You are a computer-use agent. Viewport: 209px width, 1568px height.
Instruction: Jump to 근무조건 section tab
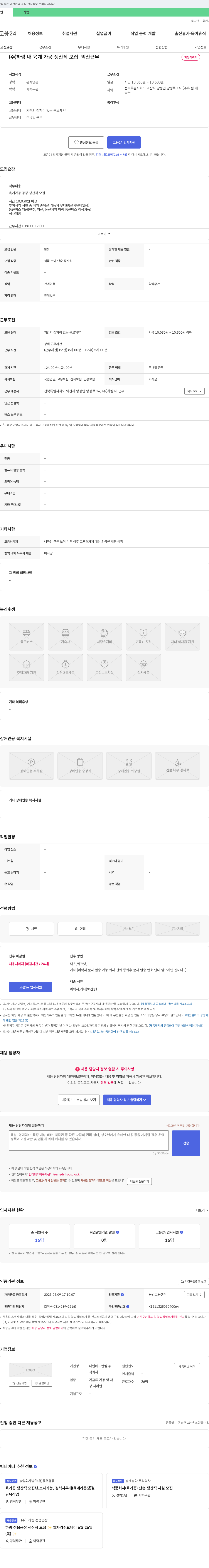tap(45, 47)
